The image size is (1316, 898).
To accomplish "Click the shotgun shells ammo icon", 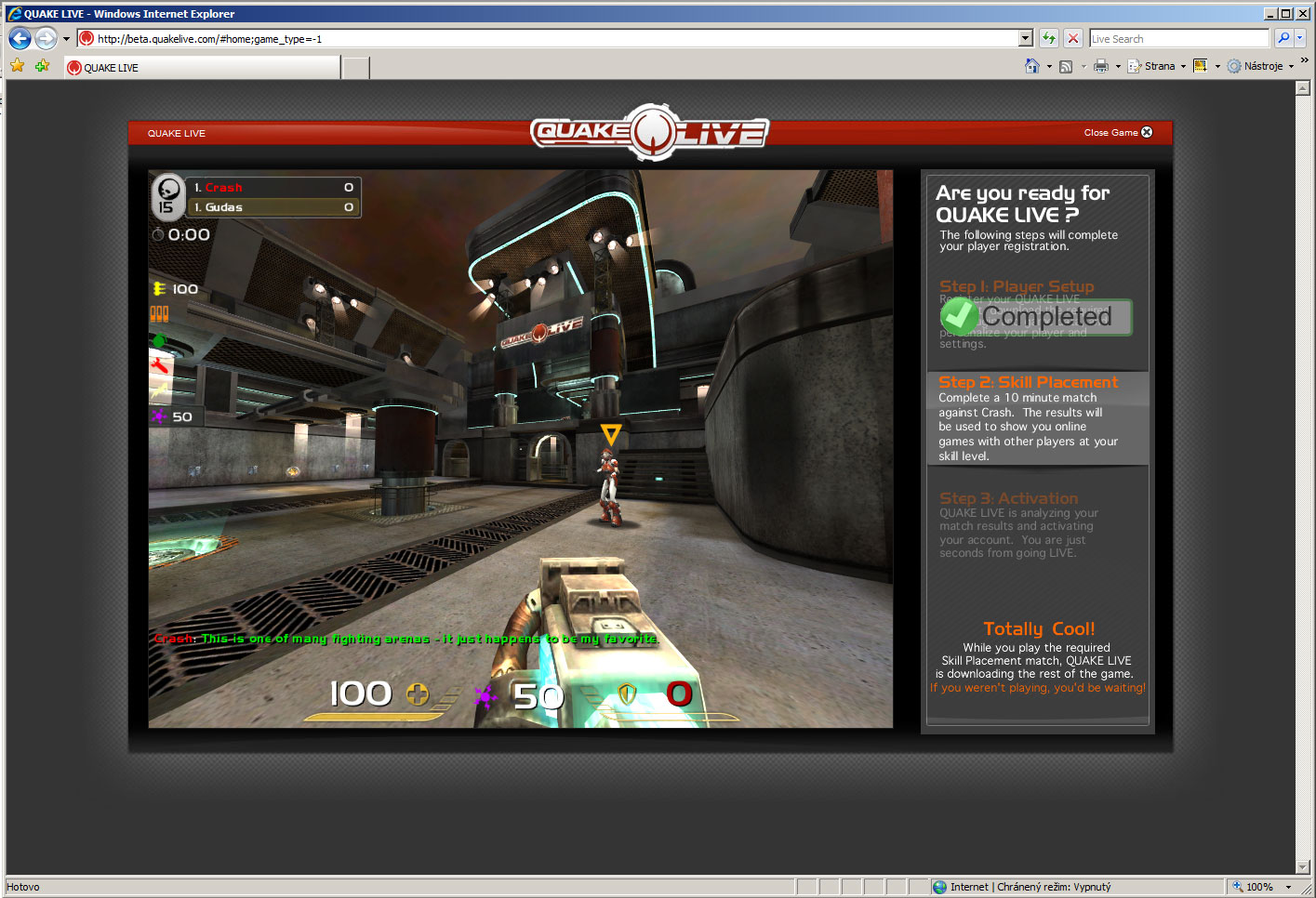I will pyautogui.click(x=160, y=314).
